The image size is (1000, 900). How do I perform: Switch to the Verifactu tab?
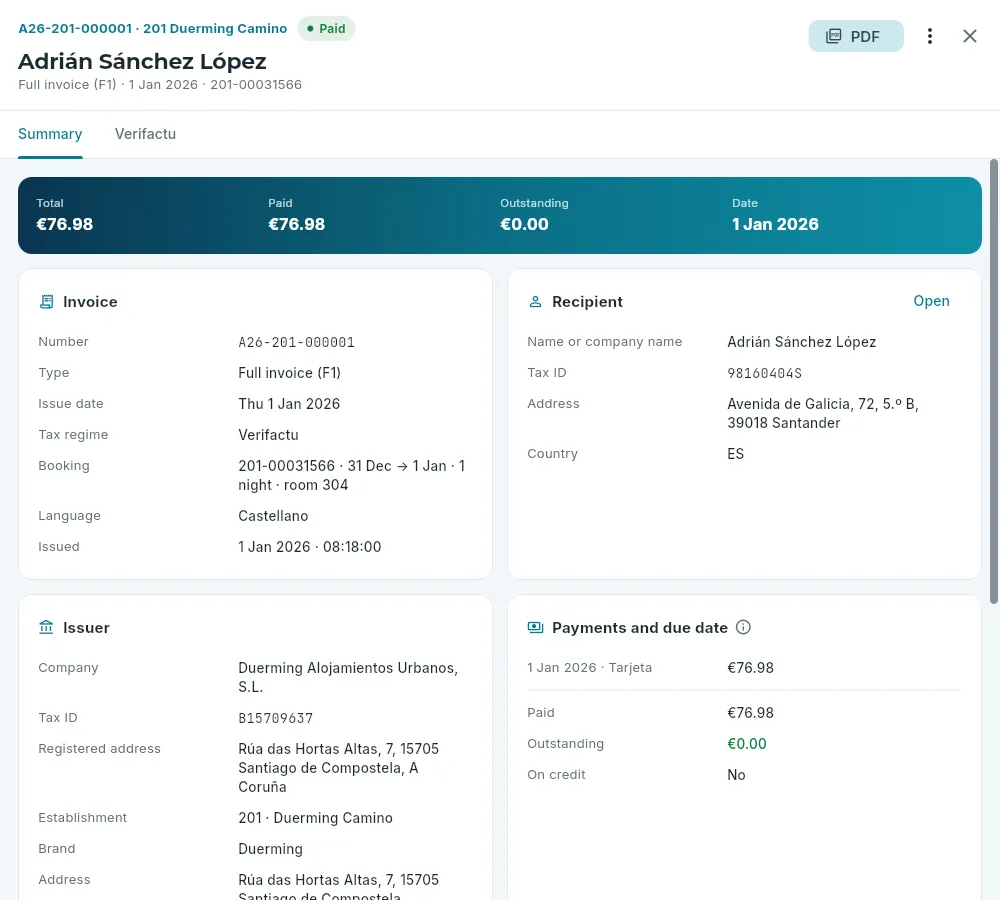[145, 134]
